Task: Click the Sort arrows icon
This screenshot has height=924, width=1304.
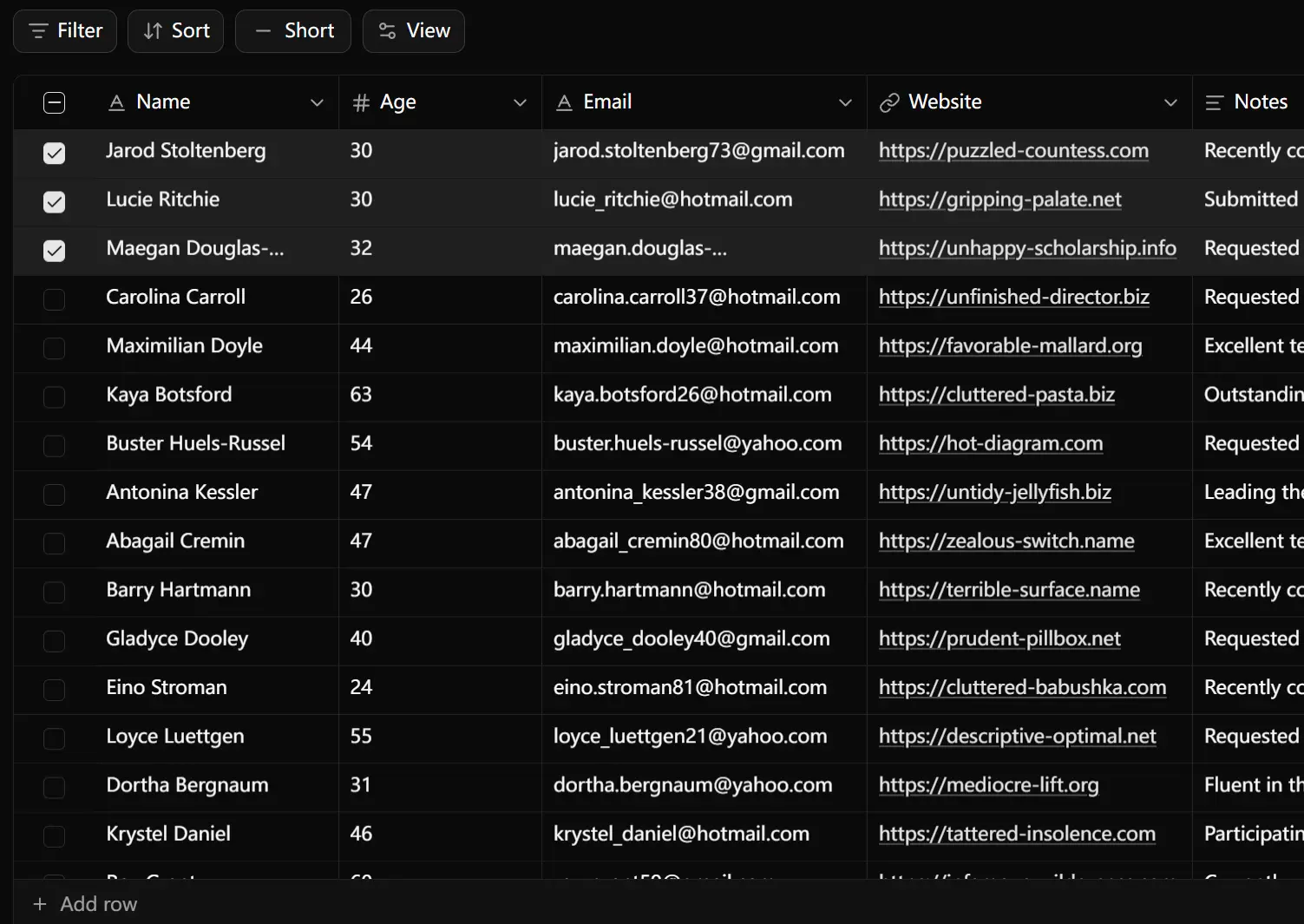Action: (x=153, y=31)
